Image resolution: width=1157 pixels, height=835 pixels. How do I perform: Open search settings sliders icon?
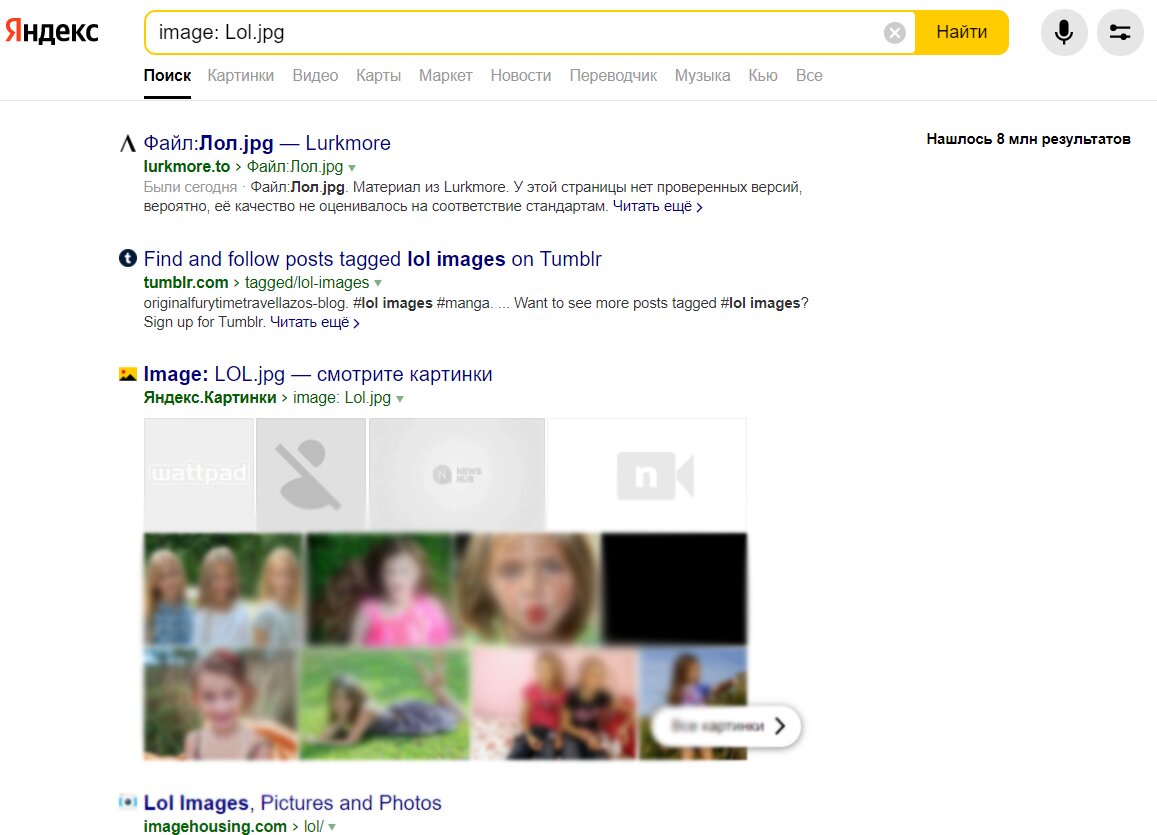tap(1119, 32)
